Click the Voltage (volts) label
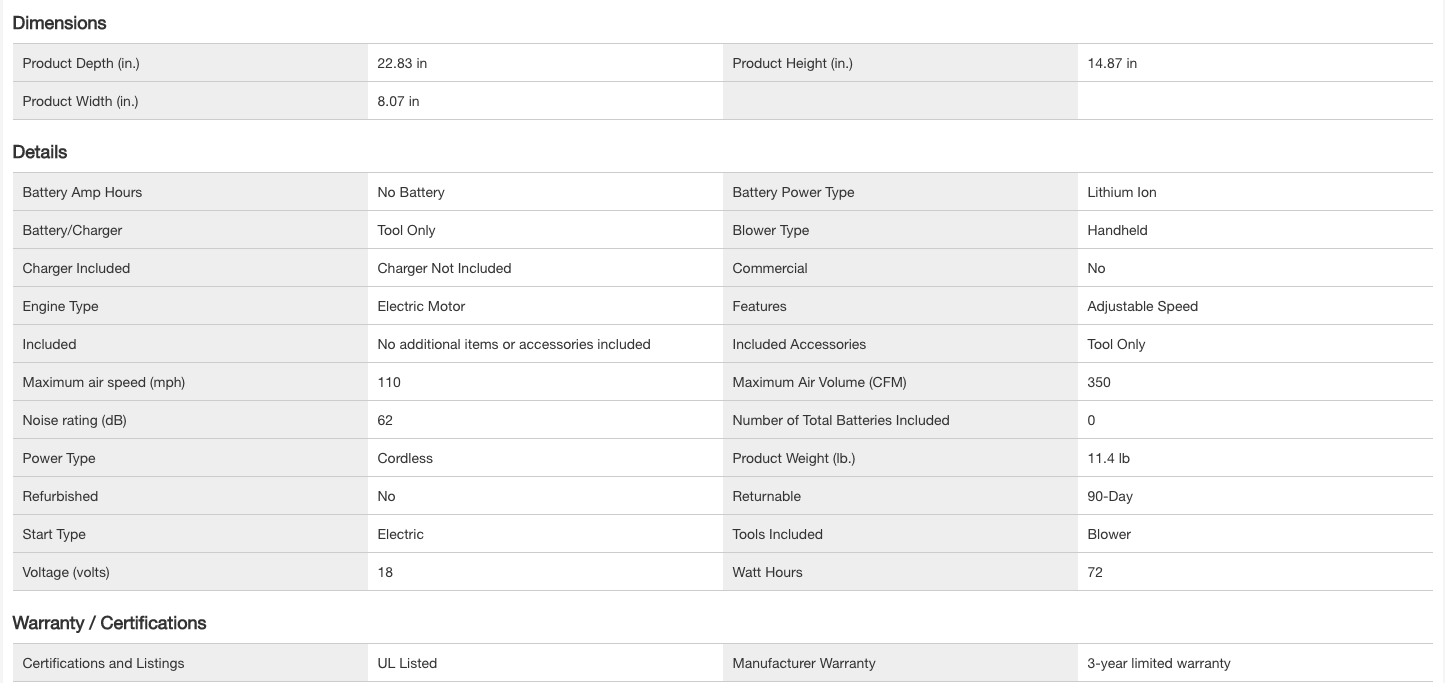 click(x=66, y=572)
